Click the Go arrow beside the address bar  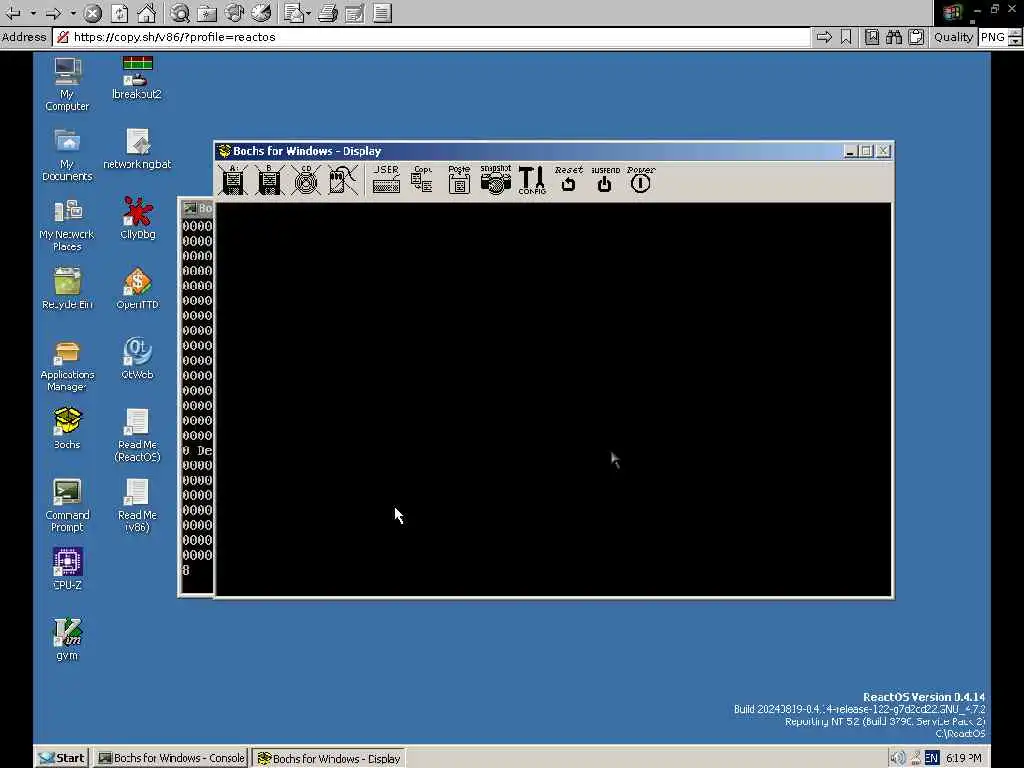824,37
